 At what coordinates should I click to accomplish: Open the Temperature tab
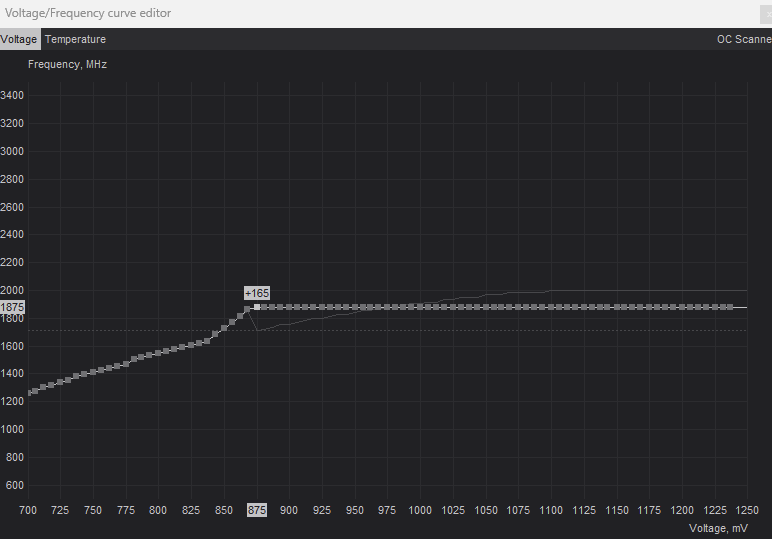pyautogui.click(x=75, y=40)
